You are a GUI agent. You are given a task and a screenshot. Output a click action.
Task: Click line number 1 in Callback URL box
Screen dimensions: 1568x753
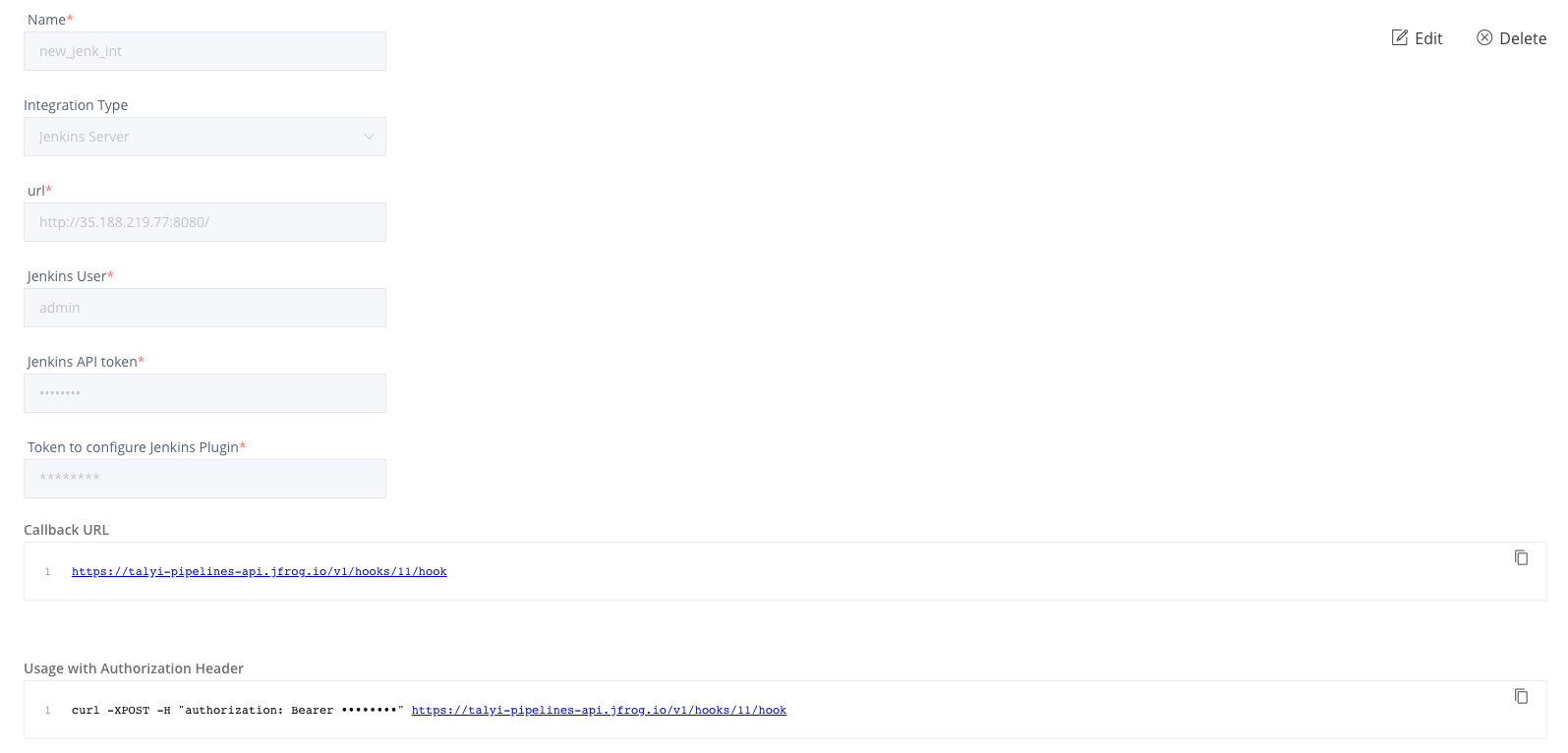point(47,571)
